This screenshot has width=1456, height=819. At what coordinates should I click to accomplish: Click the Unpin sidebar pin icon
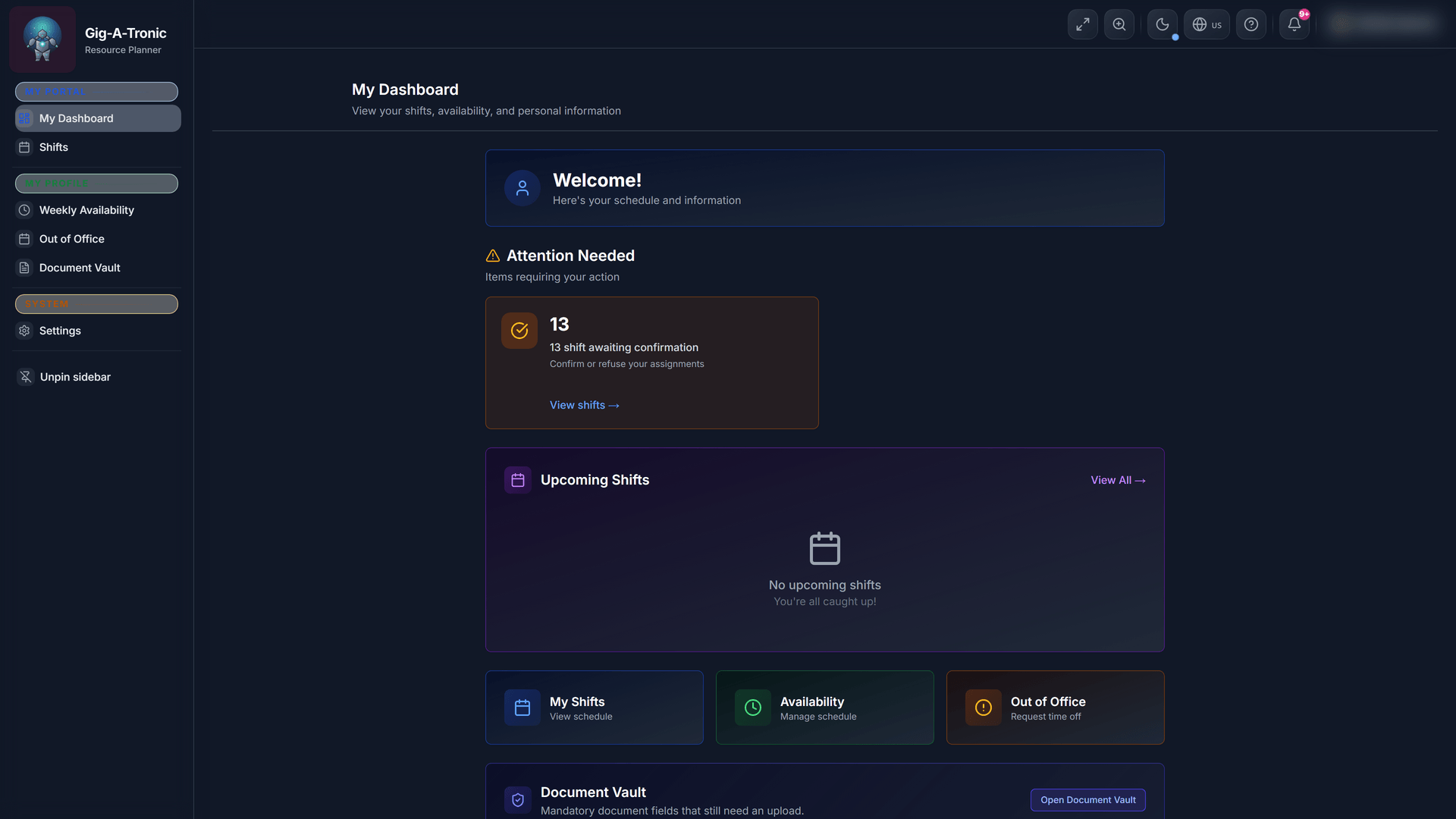point(25,377)
